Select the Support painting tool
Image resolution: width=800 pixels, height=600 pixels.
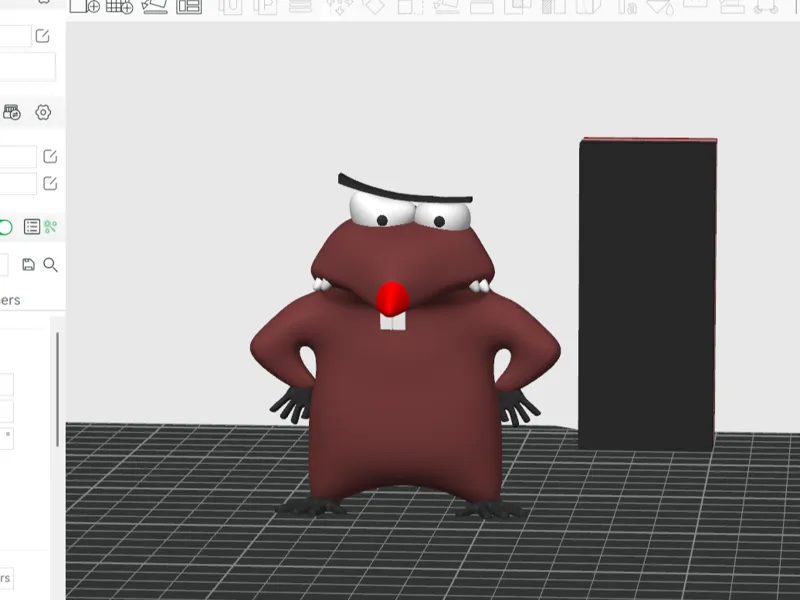point(553,6)
